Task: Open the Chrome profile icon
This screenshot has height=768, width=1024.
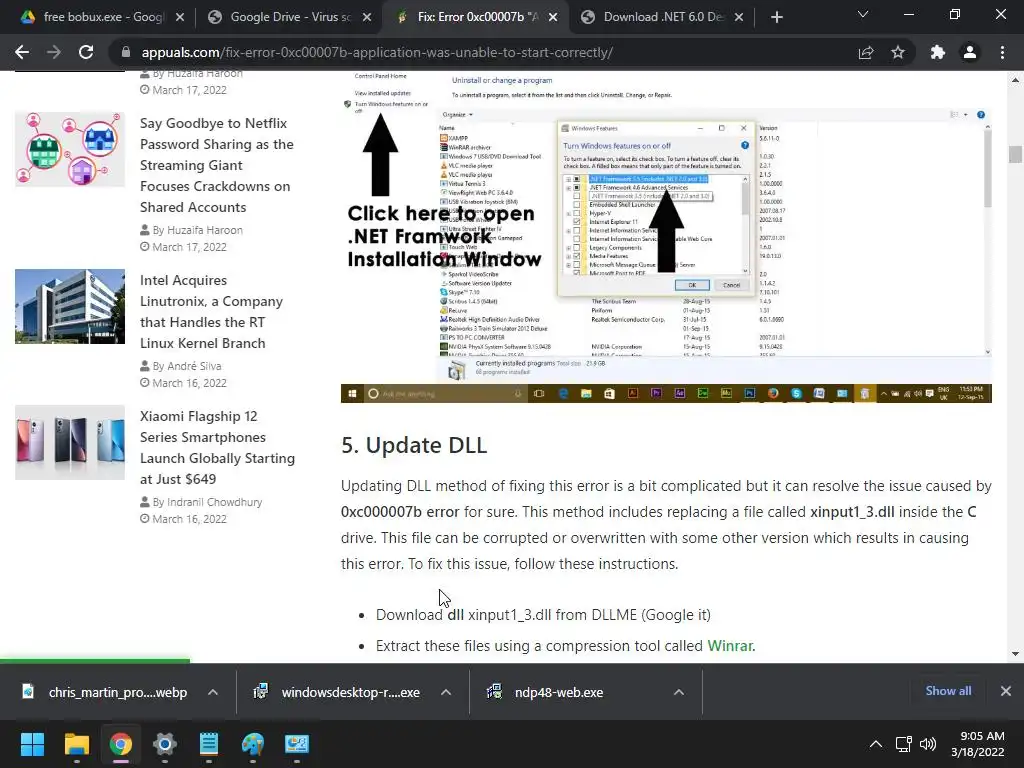Action: click(970, 52)
